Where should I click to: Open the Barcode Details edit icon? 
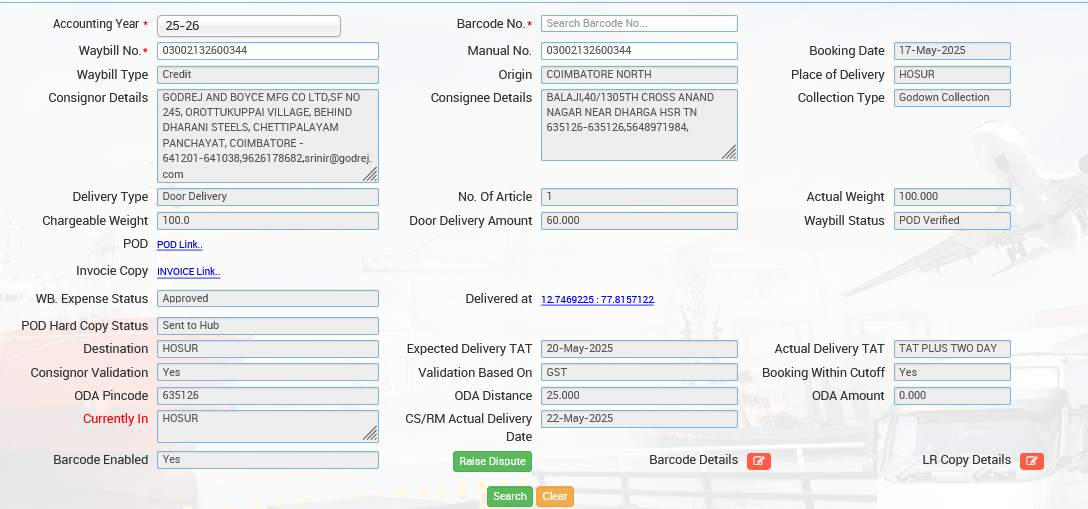(759, 461)
